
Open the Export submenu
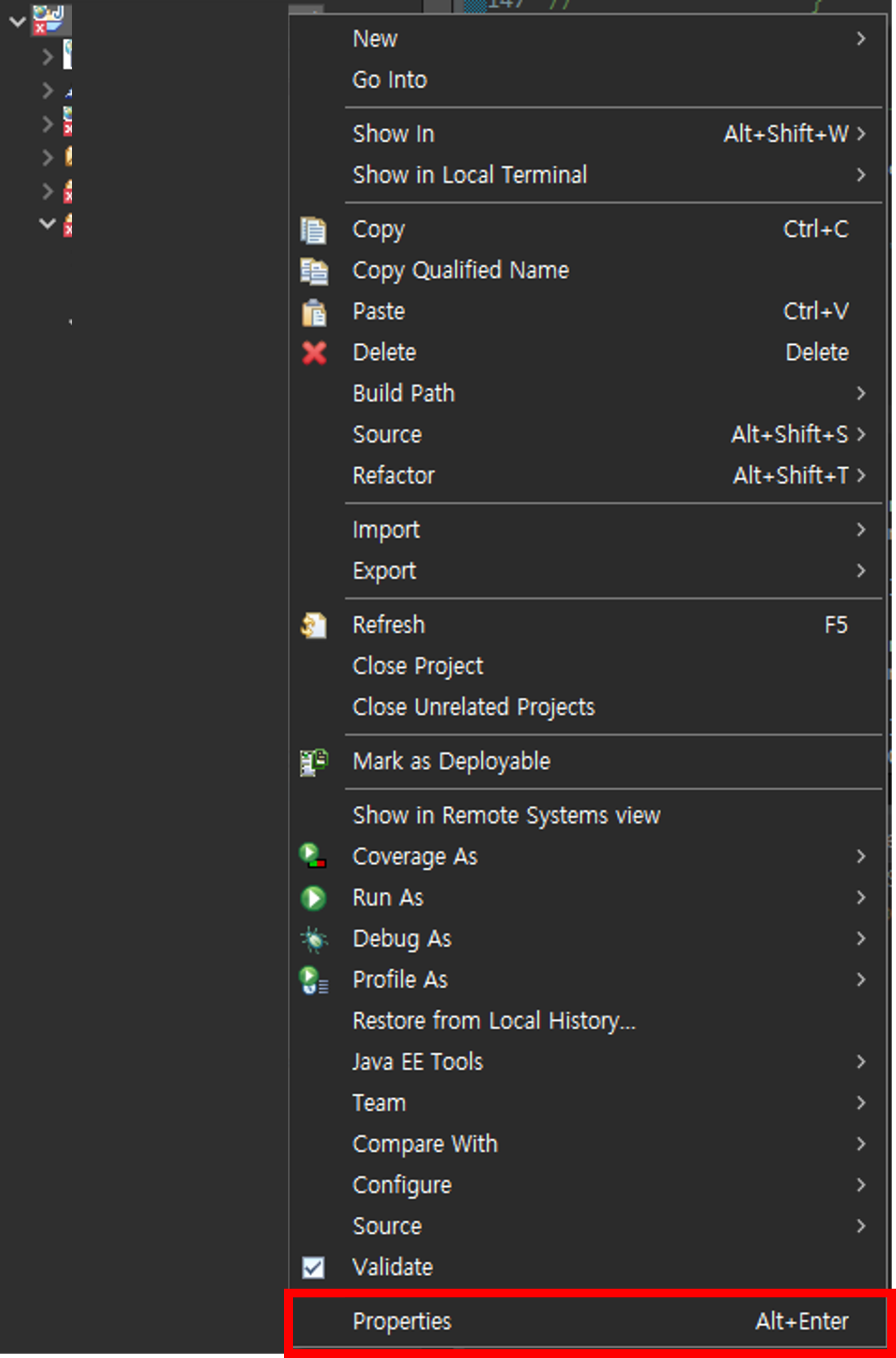(588, 571)
